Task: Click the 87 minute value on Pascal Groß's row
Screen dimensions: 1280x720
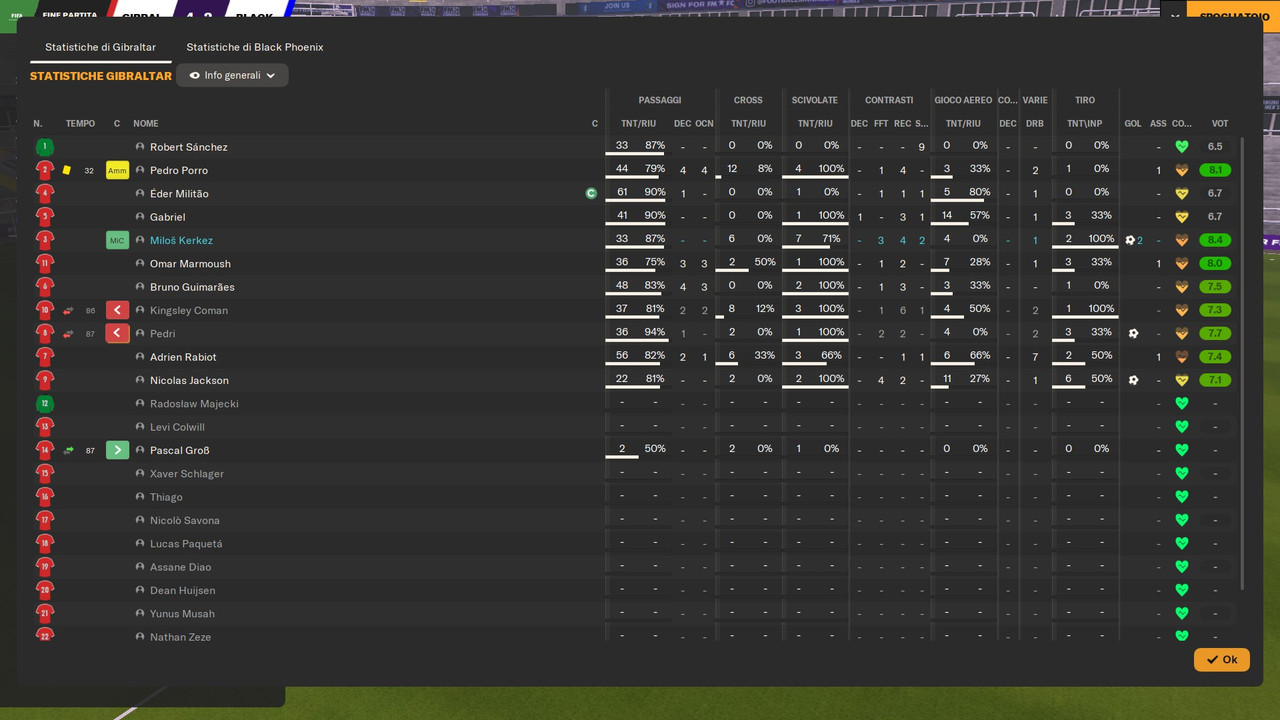Action: (90, 451)
